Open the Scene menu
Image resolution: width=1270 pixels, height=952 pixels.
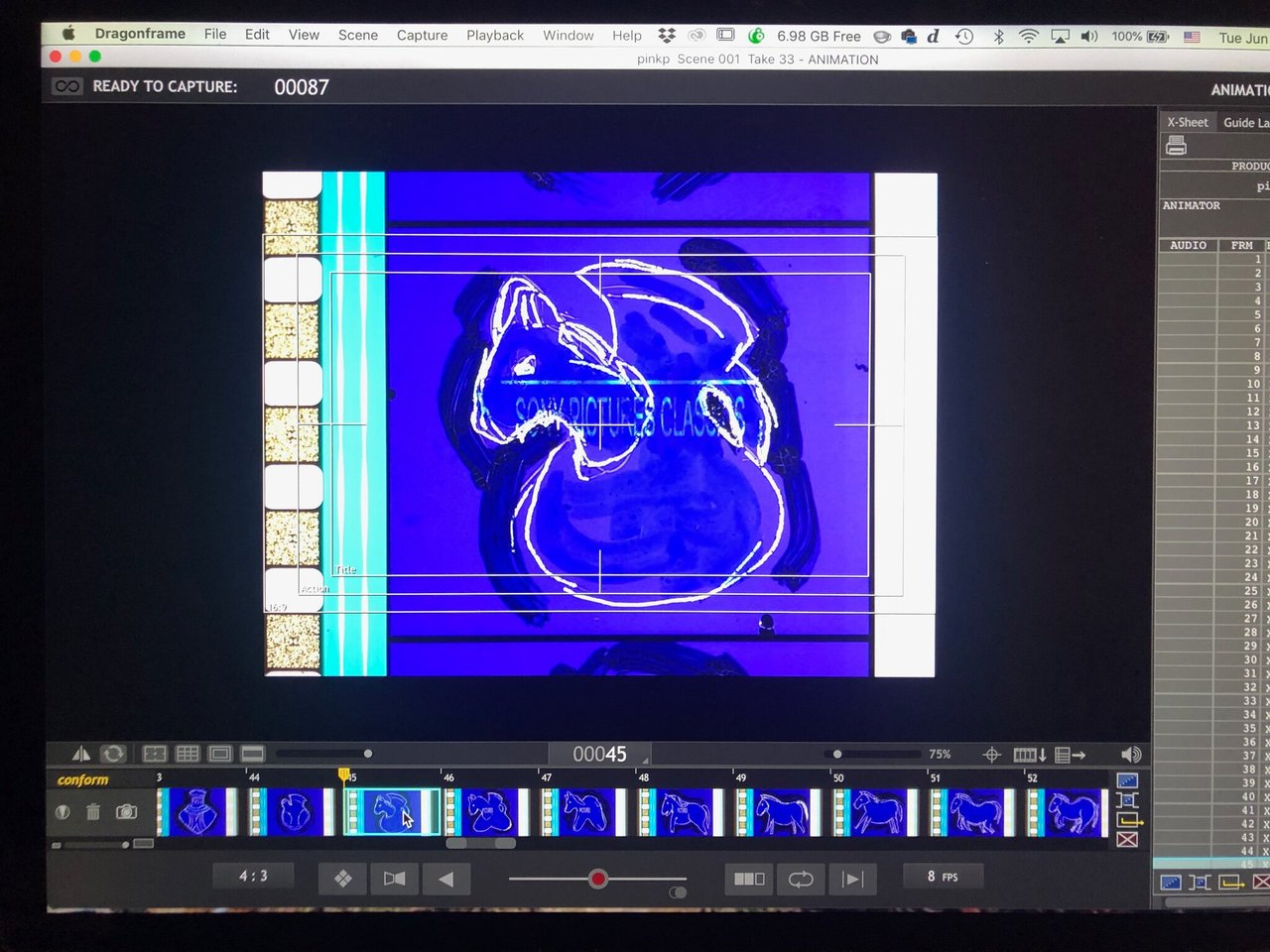click(x=358, y=35)
